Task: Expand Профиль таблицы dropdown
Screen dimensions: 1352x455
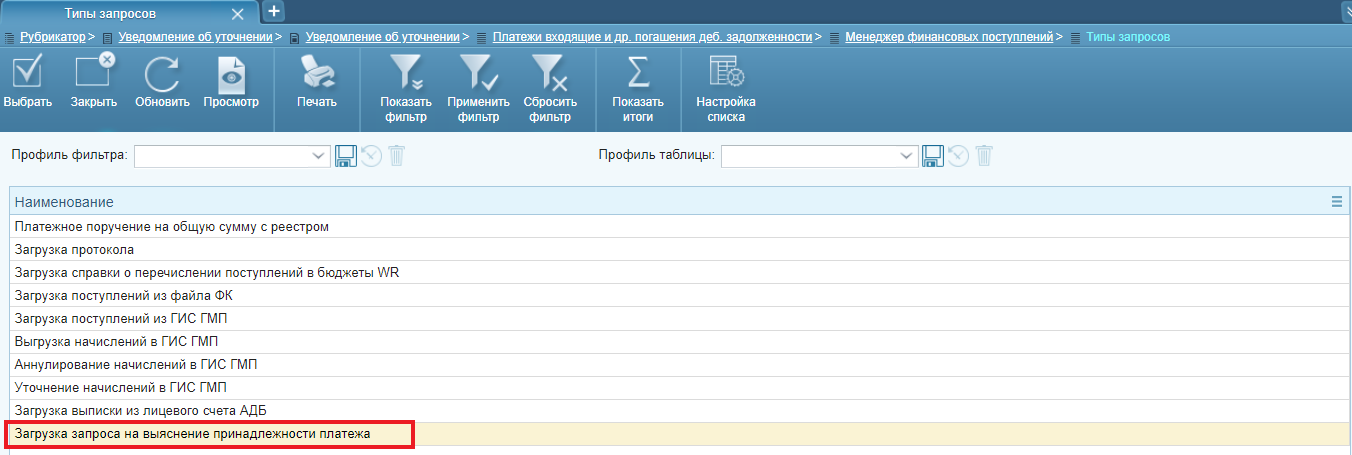Action: tap(906, 156)
